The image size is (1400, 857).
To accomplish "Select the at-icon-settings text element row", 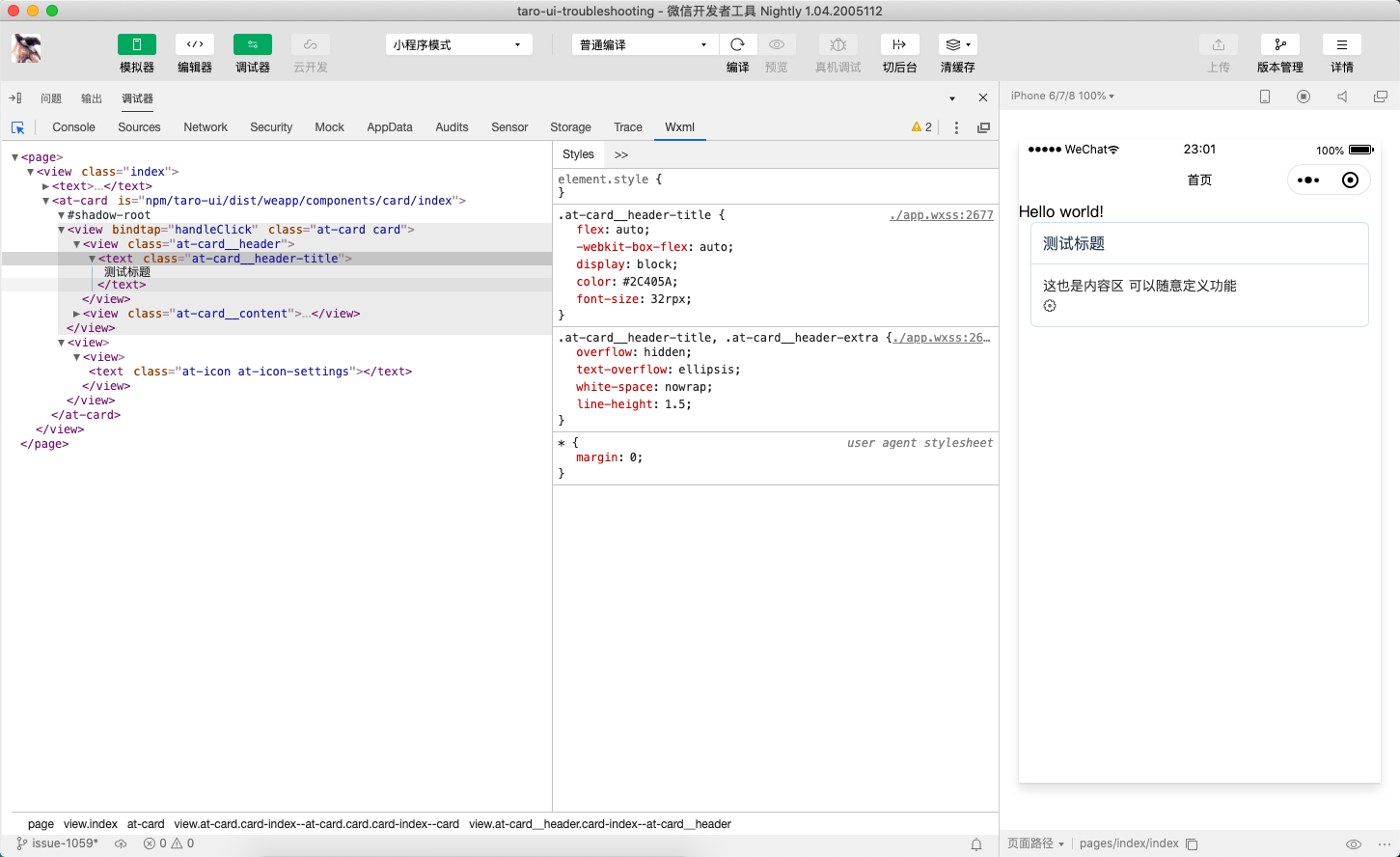I will (x=250, y=372).
